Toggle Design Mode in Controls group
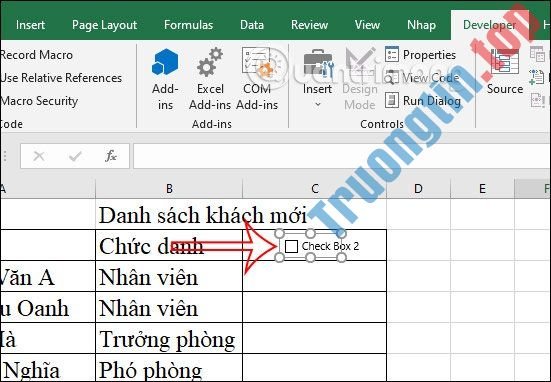 pos(360,79)
